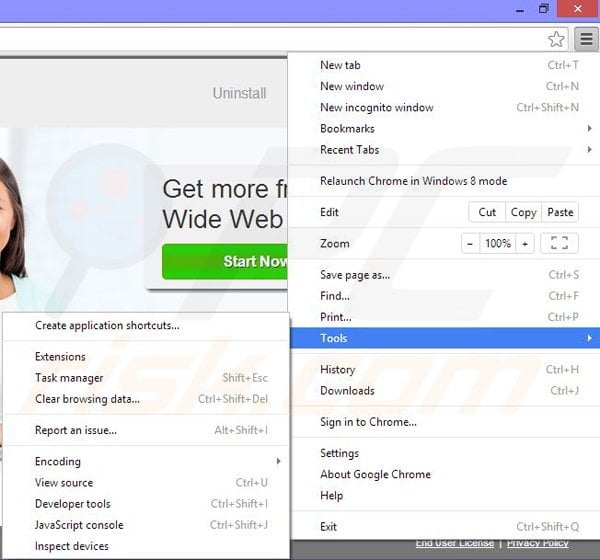Open a New window

coord(445,86)
